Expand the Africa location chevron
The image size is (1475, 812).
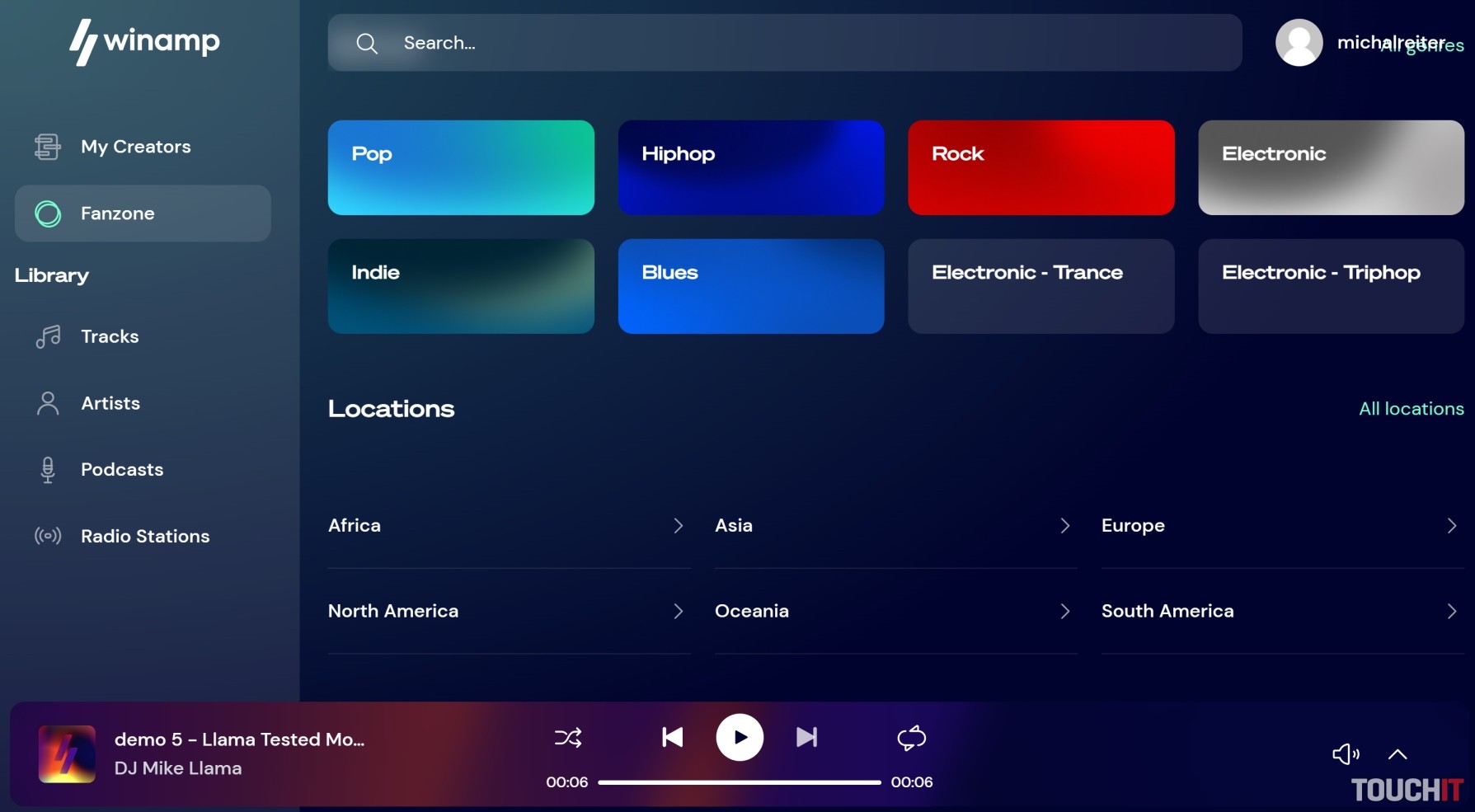coord(678,526)
